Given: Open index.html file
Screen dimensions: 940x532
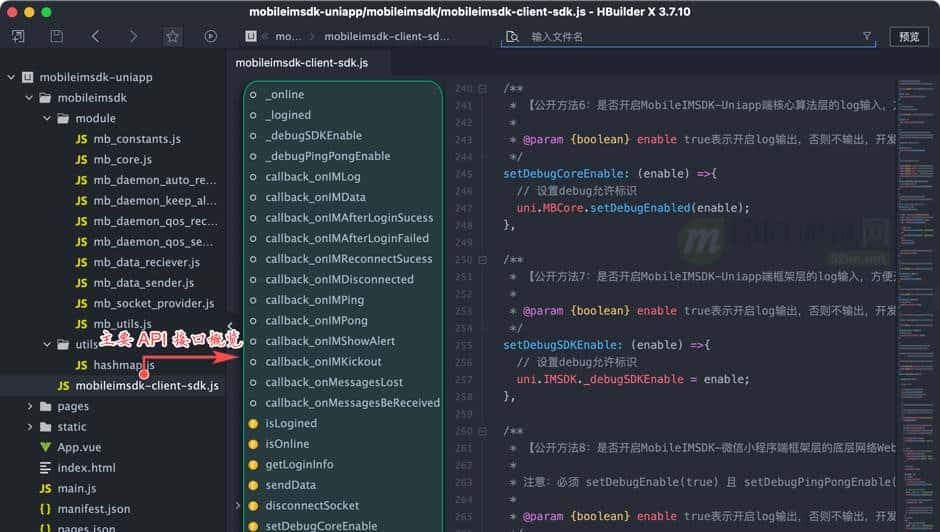Looking at the screenshot, I should click(x=86, y=468).
